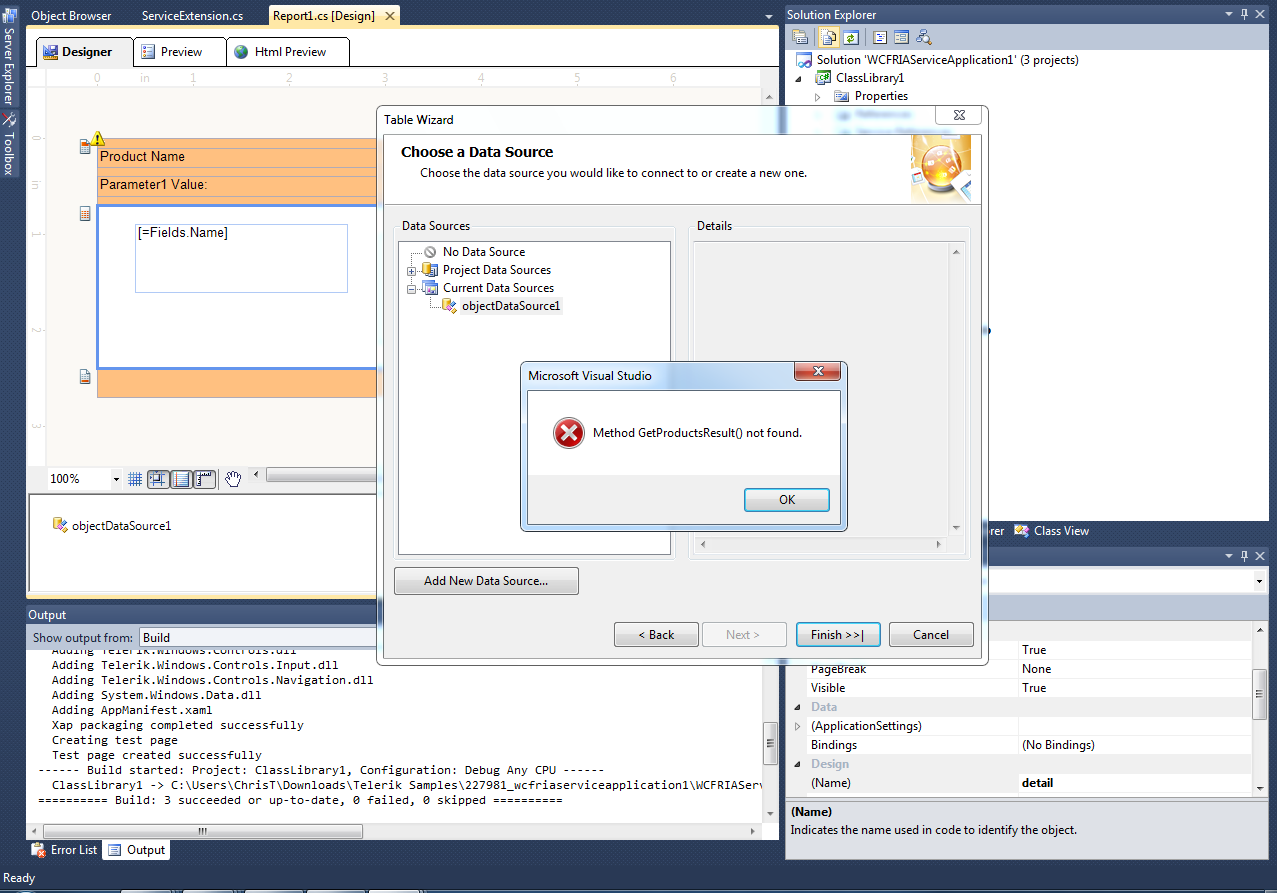
Task: Switch to the Error List tab
Action: (65, 850)
